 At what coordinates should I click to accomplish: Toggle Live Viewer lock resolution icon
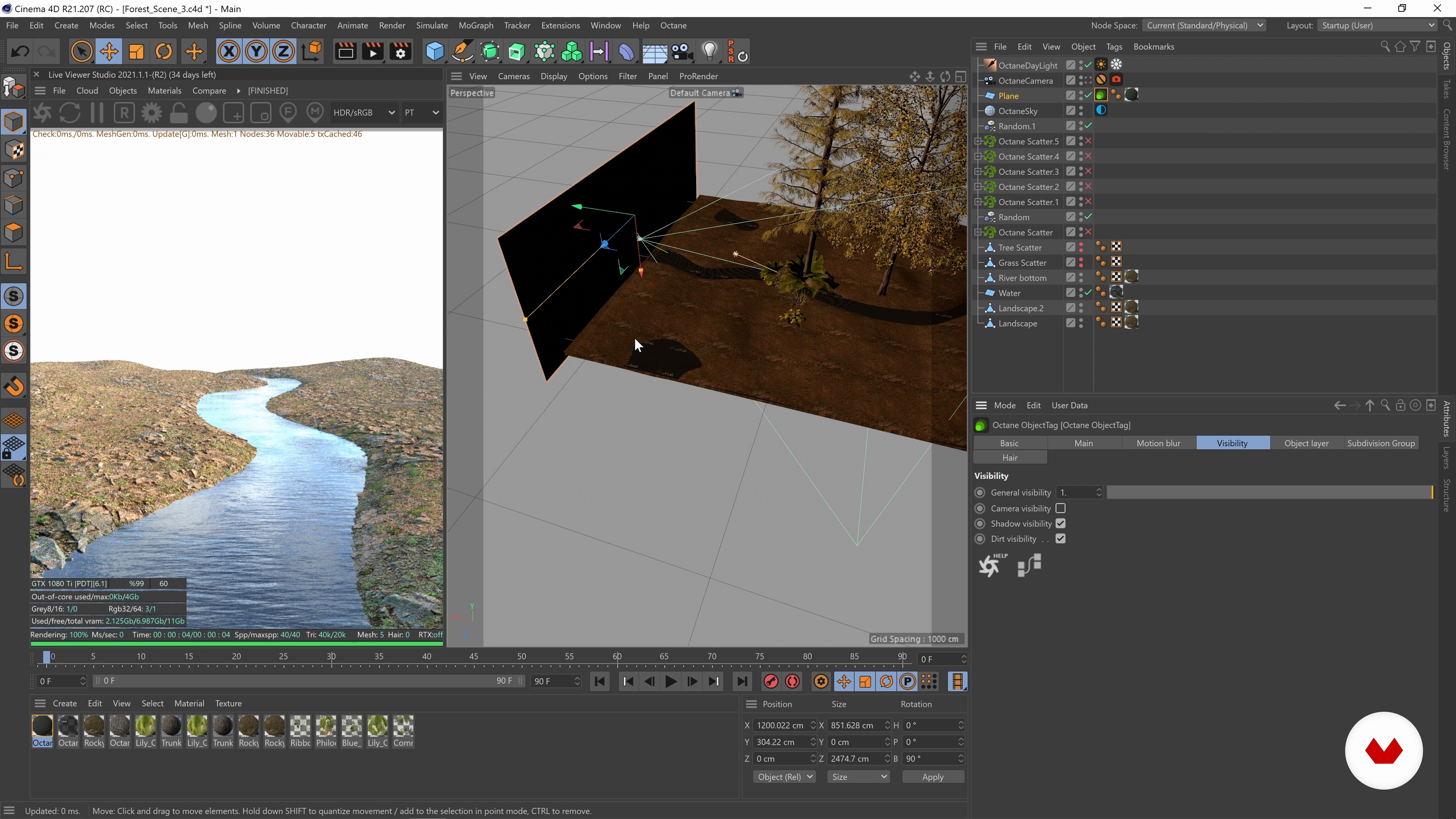coord(179,113)
